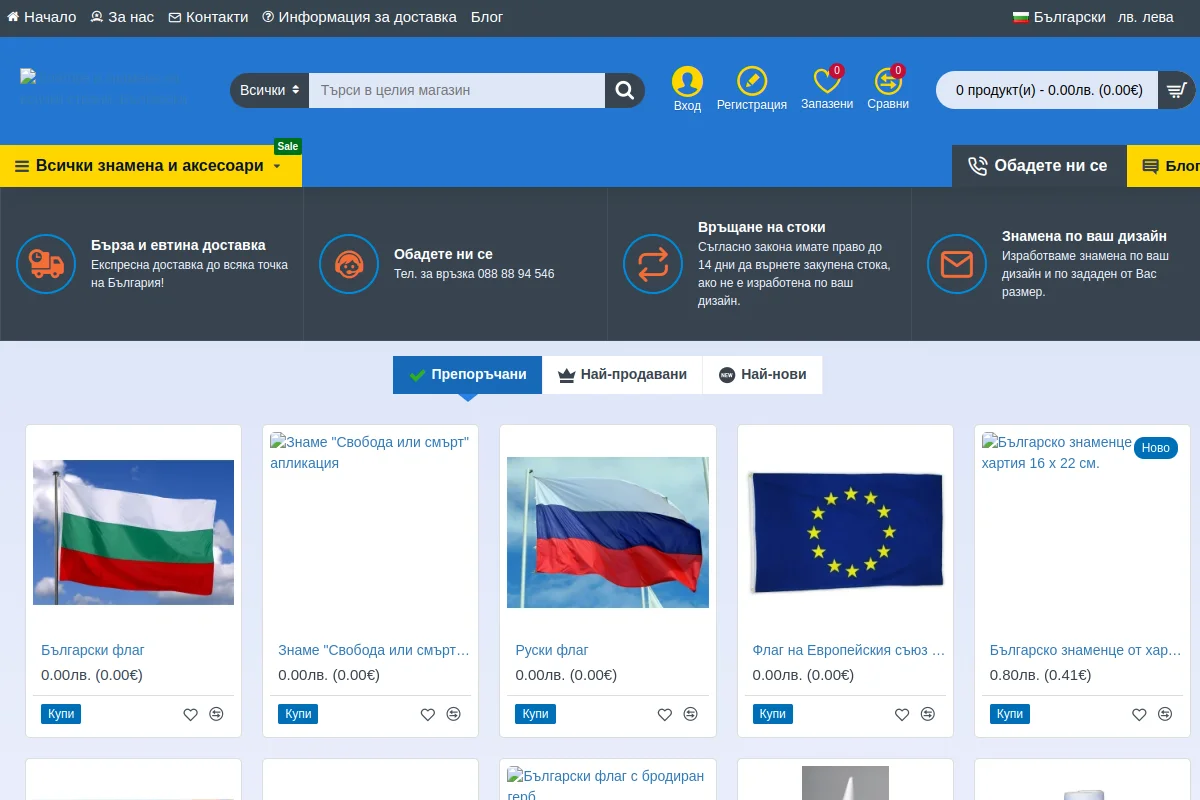Compare icon for Руски флаг
1200x800 pixels.
(x=690, y=714)
